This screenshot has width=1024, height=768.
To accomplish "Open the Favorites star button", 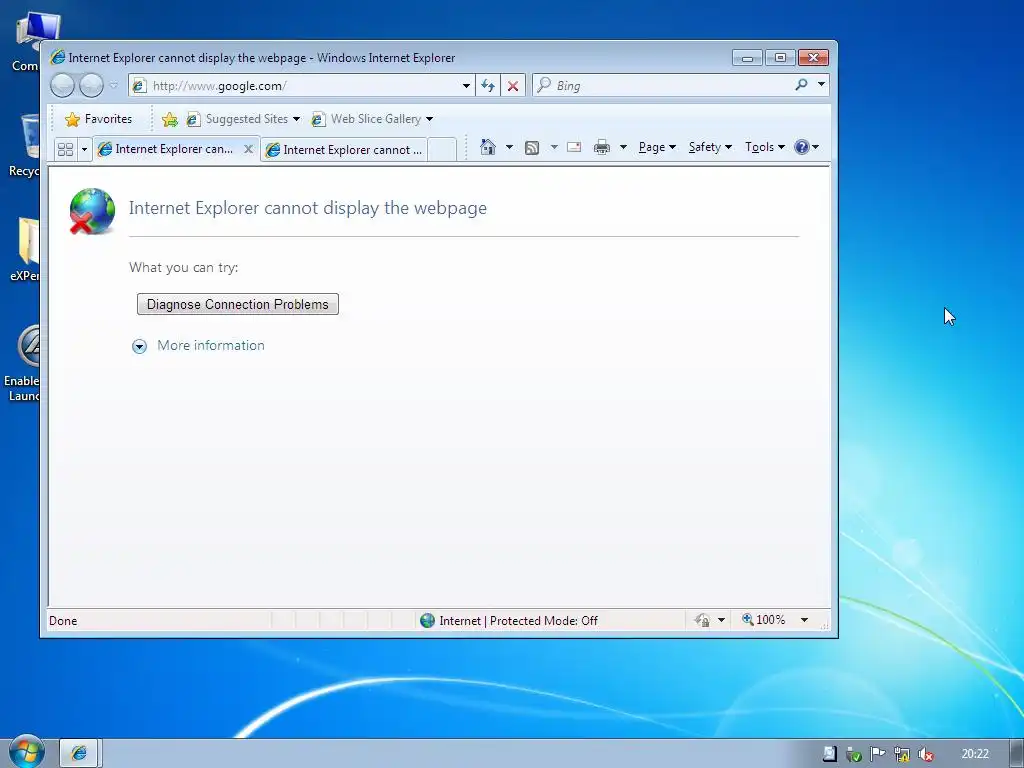I will 99,119.
